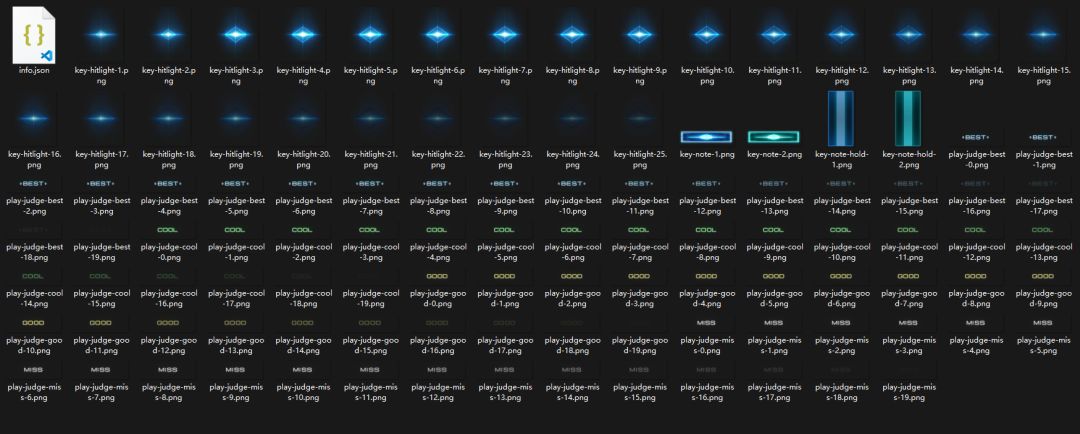This screenshot has height=434, width=1080.
Task: Select key-hitlight-12.png thumbnail
Action: (842, 34)
